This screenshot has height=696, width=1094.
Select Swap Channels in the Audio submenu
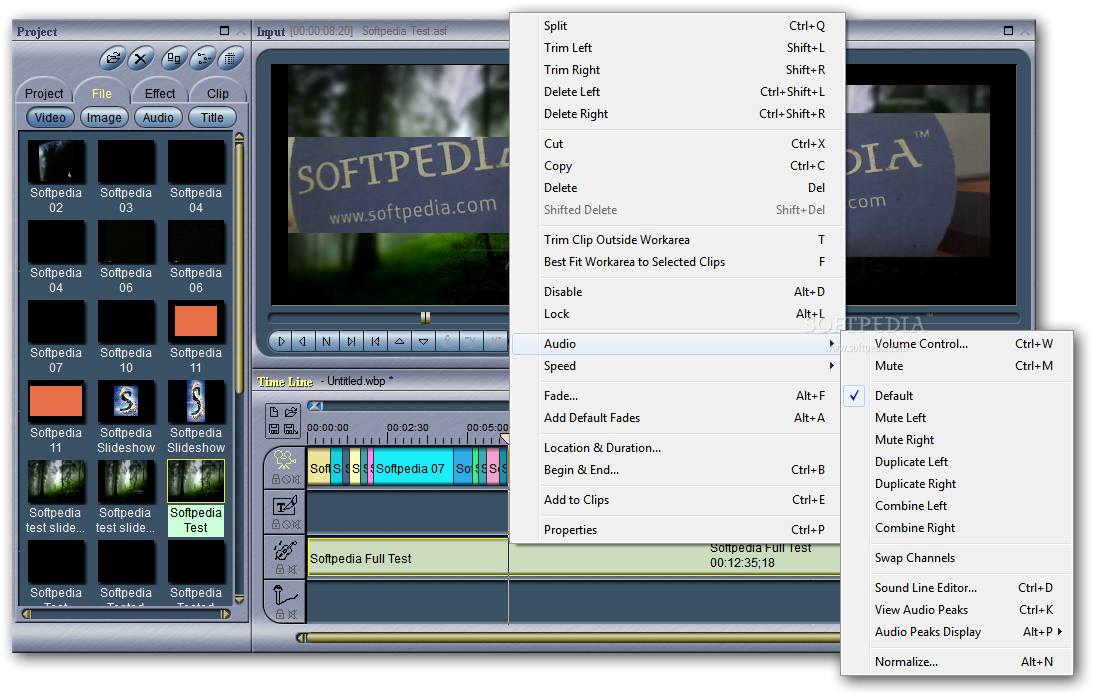pyautogui.click(x=957, y=558)
